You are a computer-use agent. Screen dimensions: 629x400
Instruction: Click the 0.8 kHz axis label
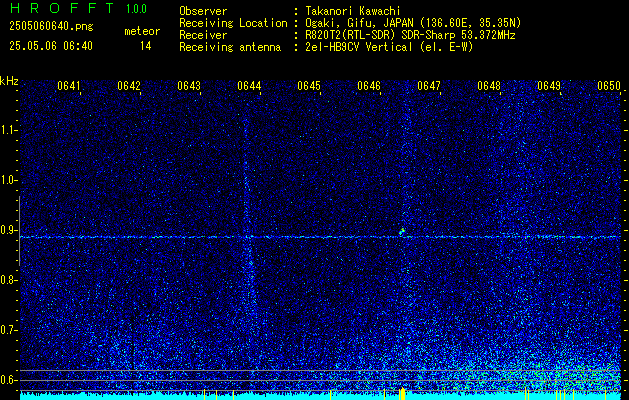click(8, 280)
